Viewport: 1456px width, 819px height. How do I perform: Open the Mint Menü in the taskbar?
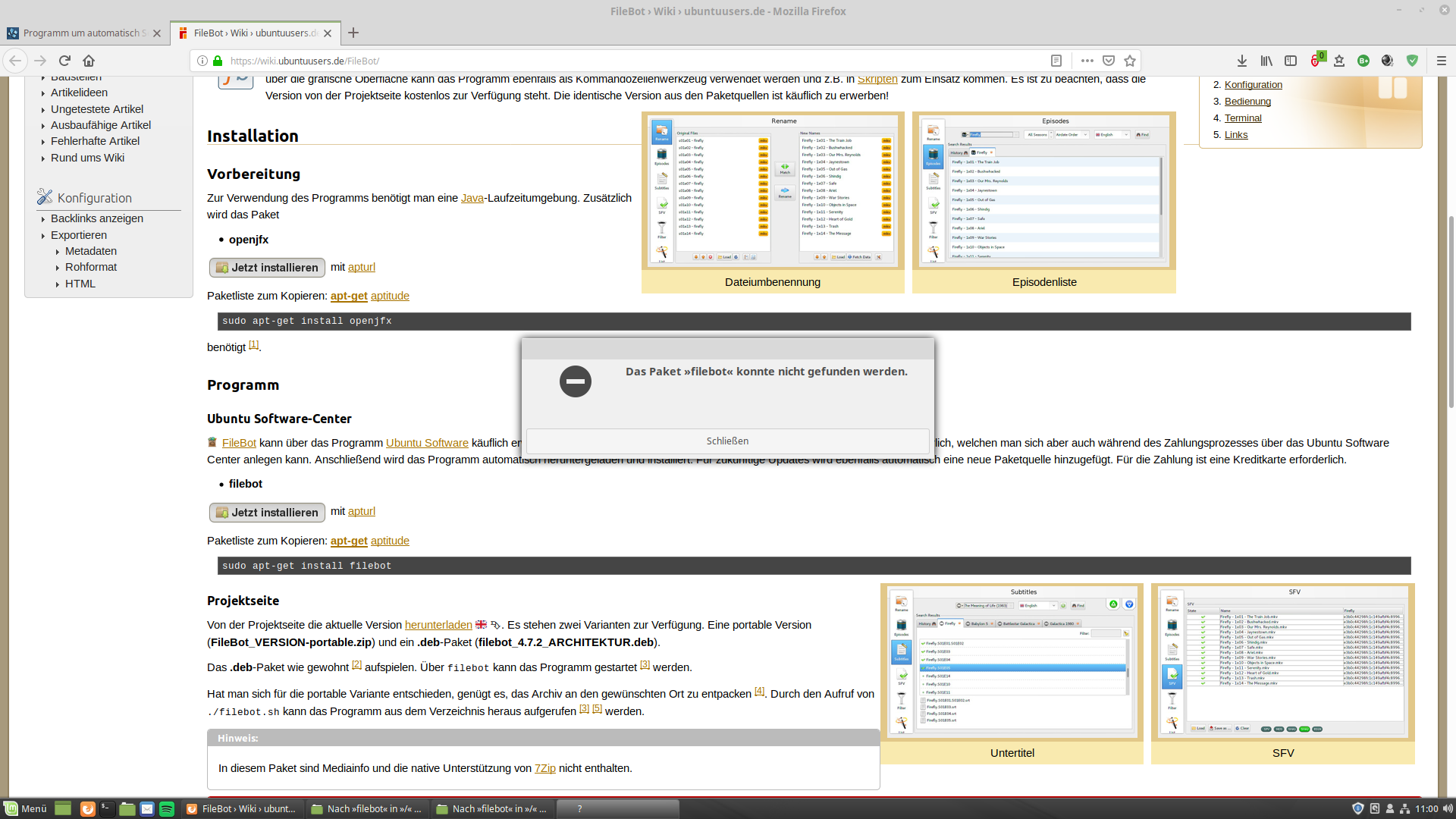pyautogui.click(x=26, y=808)
